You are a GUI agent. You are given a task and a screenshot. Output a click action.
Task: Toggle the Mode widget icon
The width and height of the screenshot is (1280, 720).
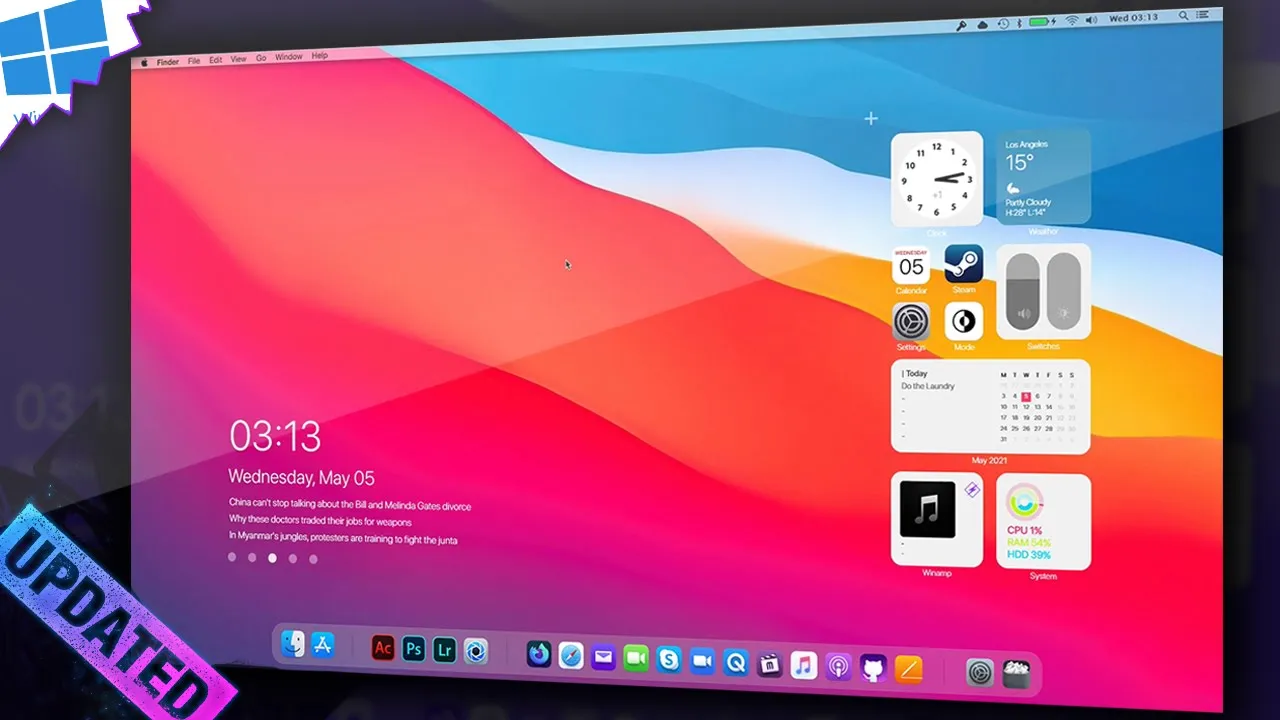tap(964, 321)
